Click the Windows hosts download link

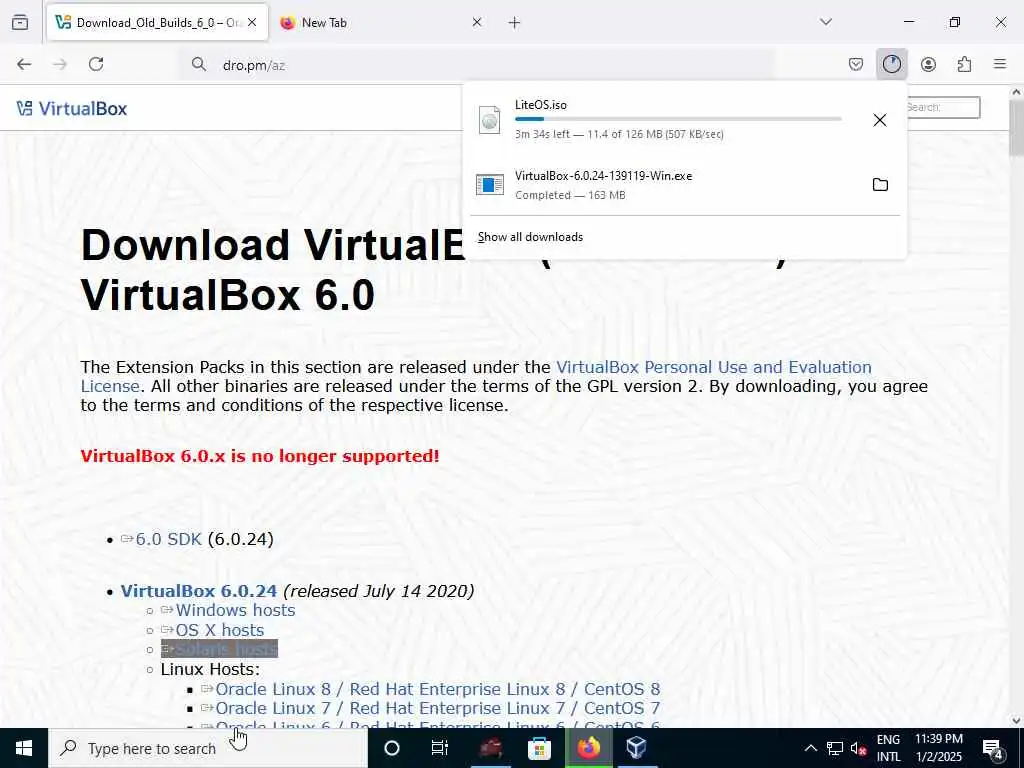pos(235,610)
